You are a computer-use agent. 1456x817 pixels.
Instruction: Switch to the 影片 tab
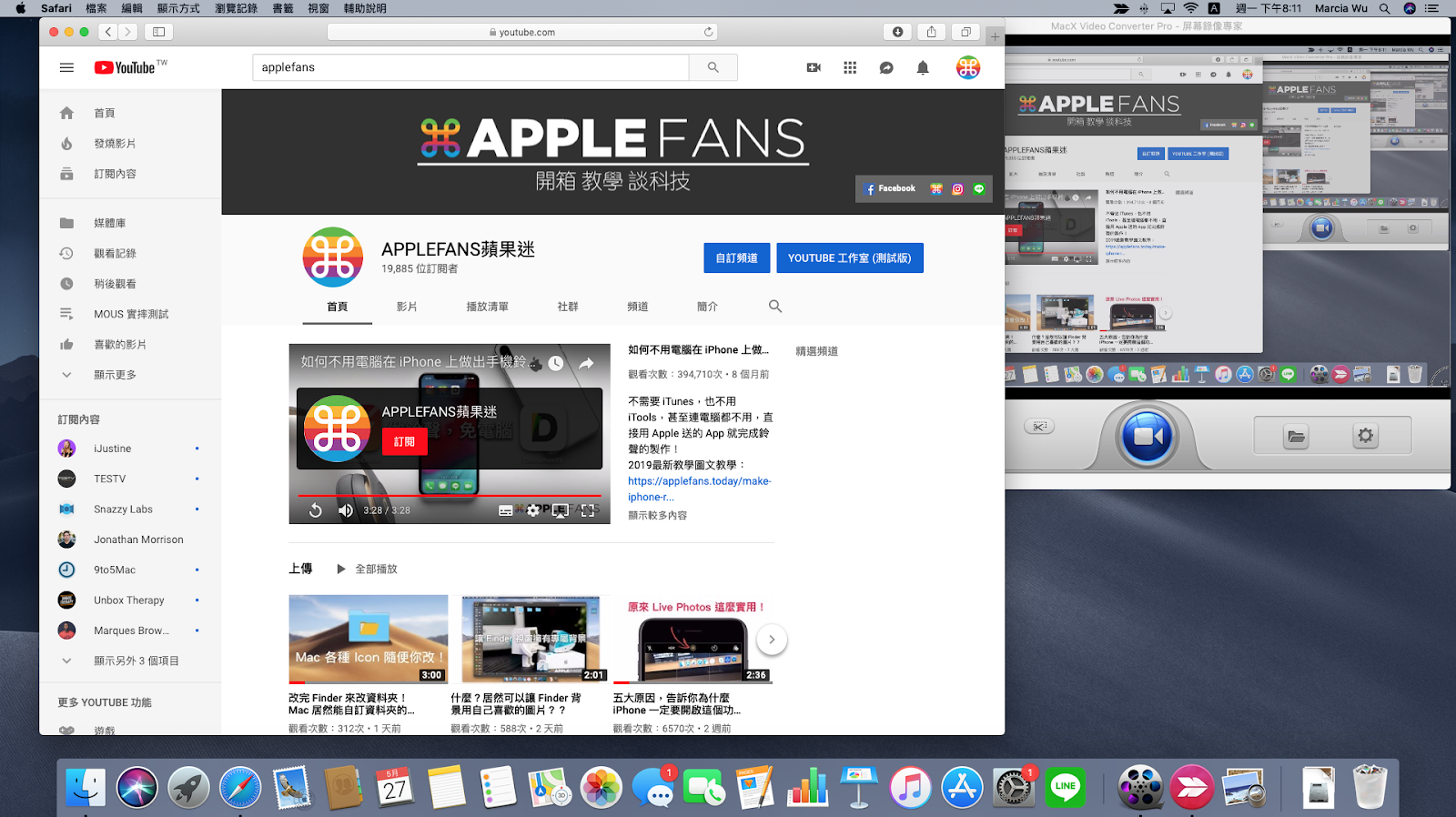407,307
